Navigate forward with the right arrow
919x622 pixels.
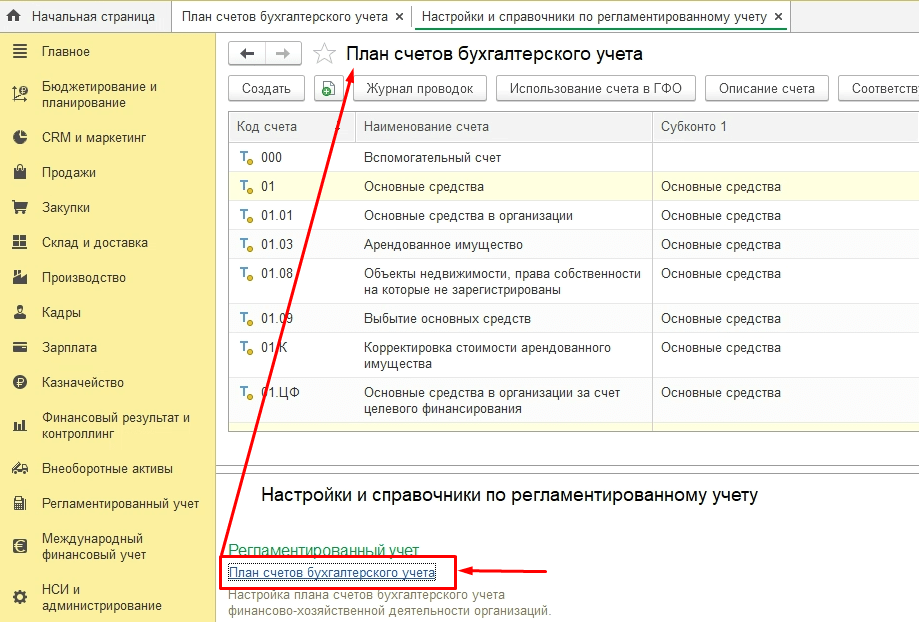coord(283,54)
